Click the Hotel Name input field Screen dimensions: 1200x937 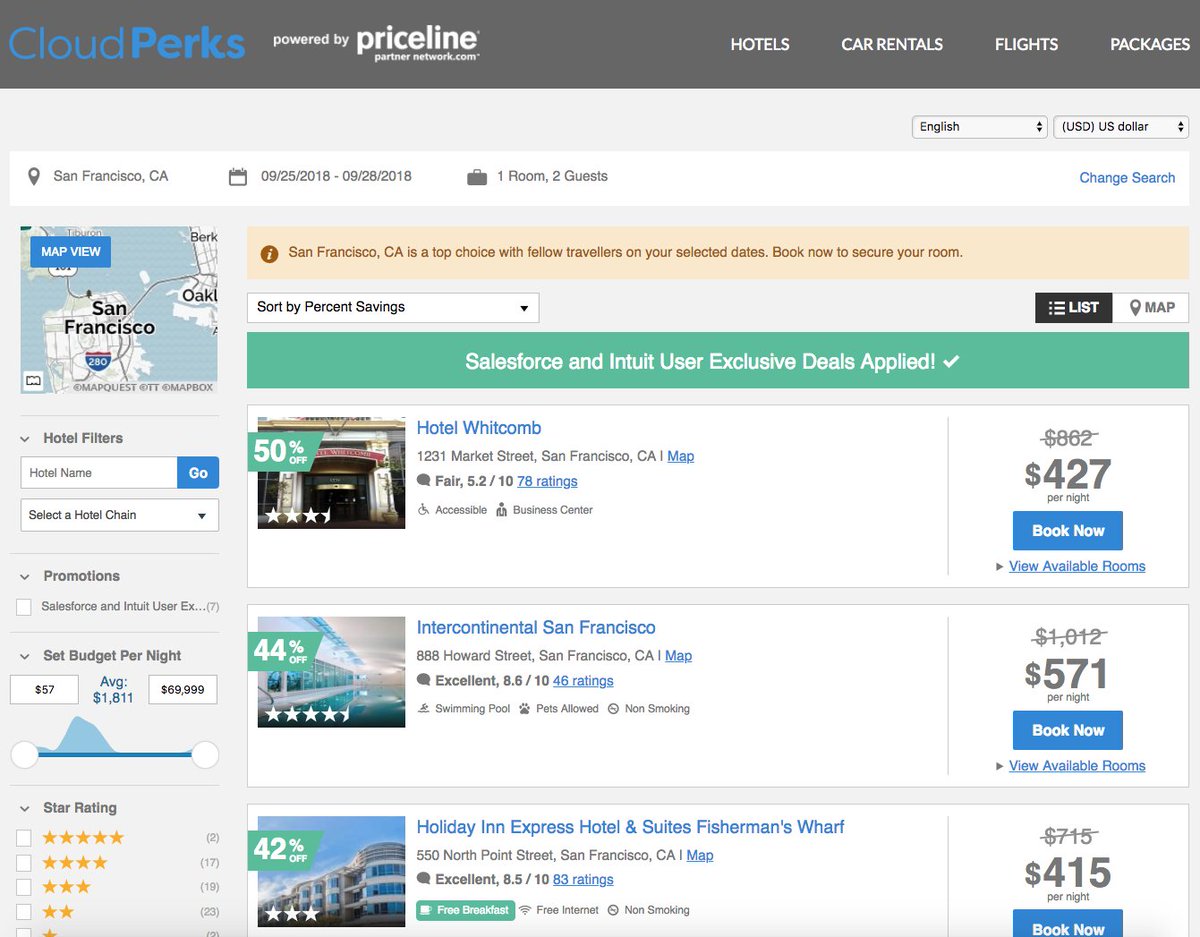click(99, 473)
